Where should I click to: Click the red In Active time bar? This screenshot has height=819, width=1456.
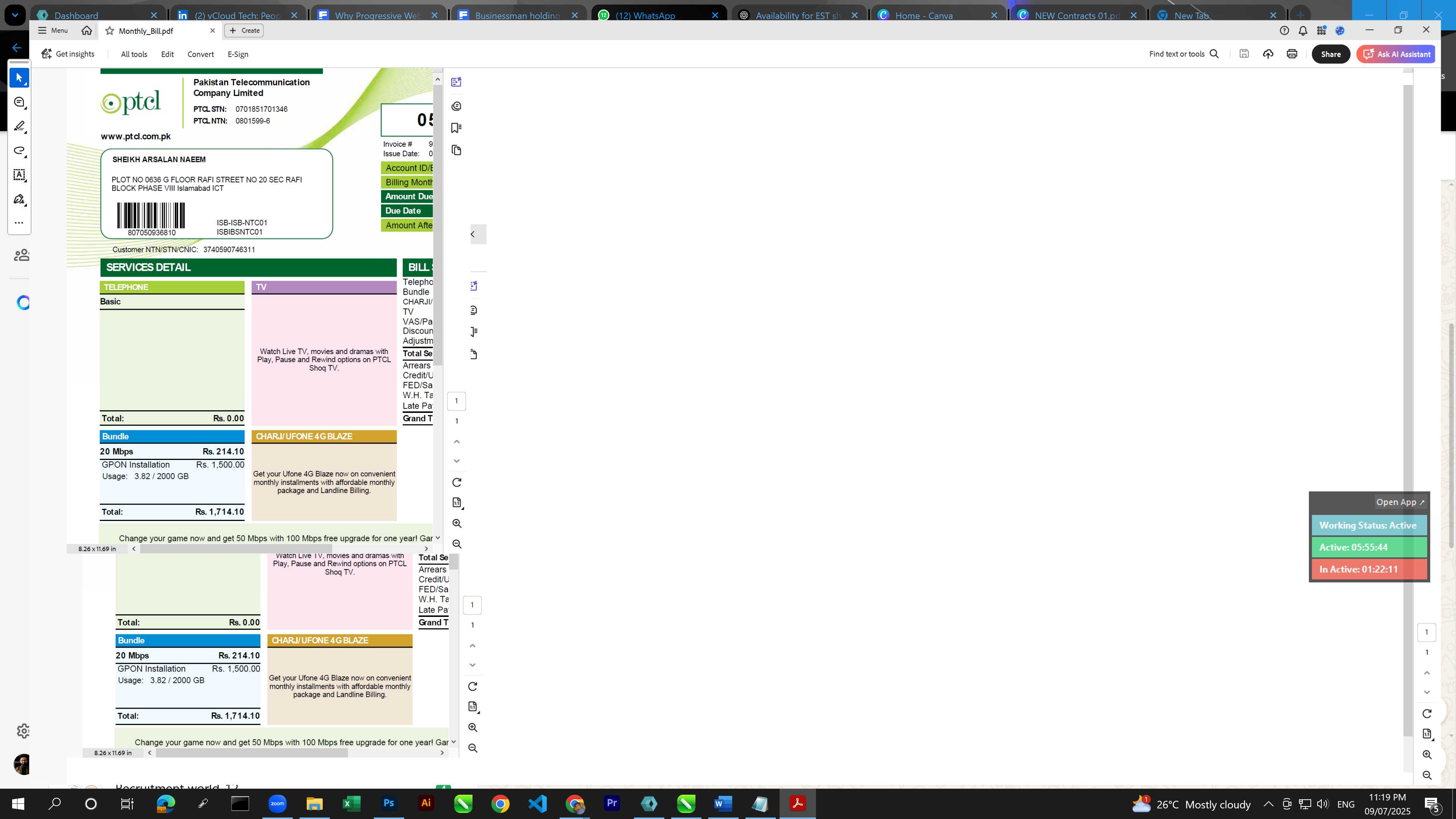click(1368, 569)
